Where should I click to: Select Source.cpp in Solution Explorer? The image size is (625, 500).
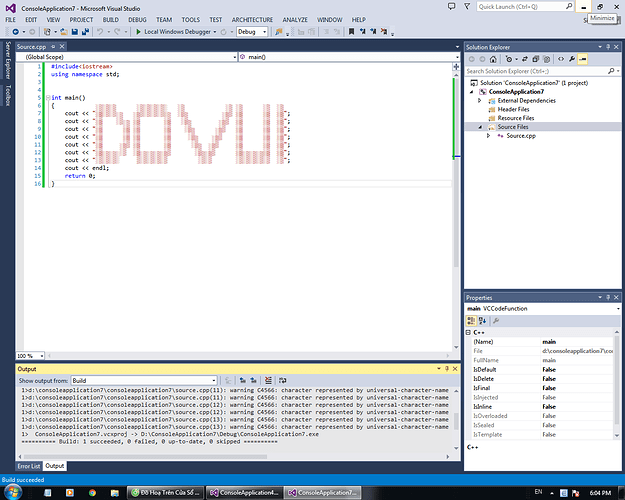(x=521, y=135)
